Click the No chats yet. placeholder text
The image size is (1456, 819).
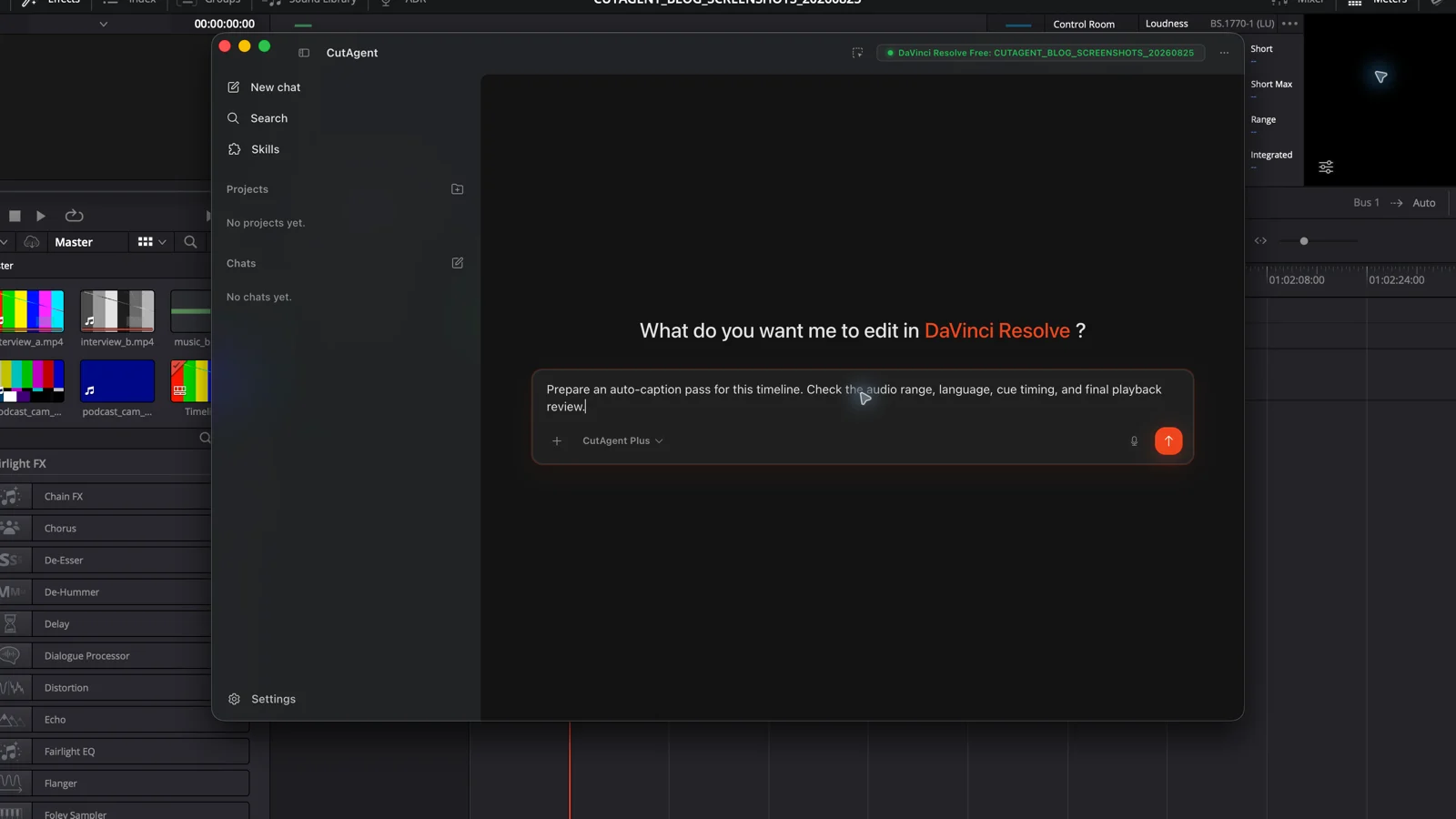(x=259, y=298)
